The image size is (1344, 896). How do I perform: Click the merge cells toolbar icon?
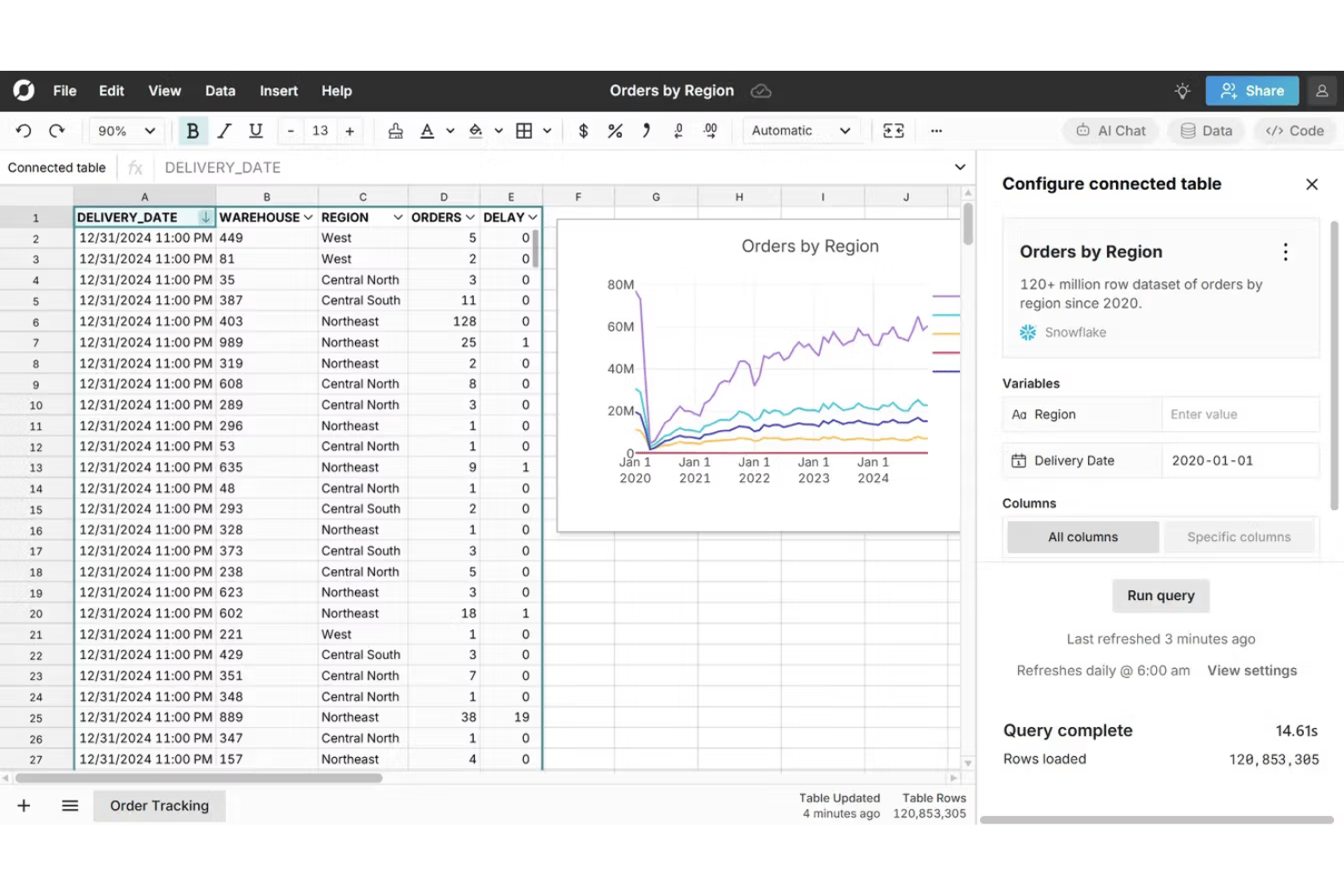pos(894,131)
